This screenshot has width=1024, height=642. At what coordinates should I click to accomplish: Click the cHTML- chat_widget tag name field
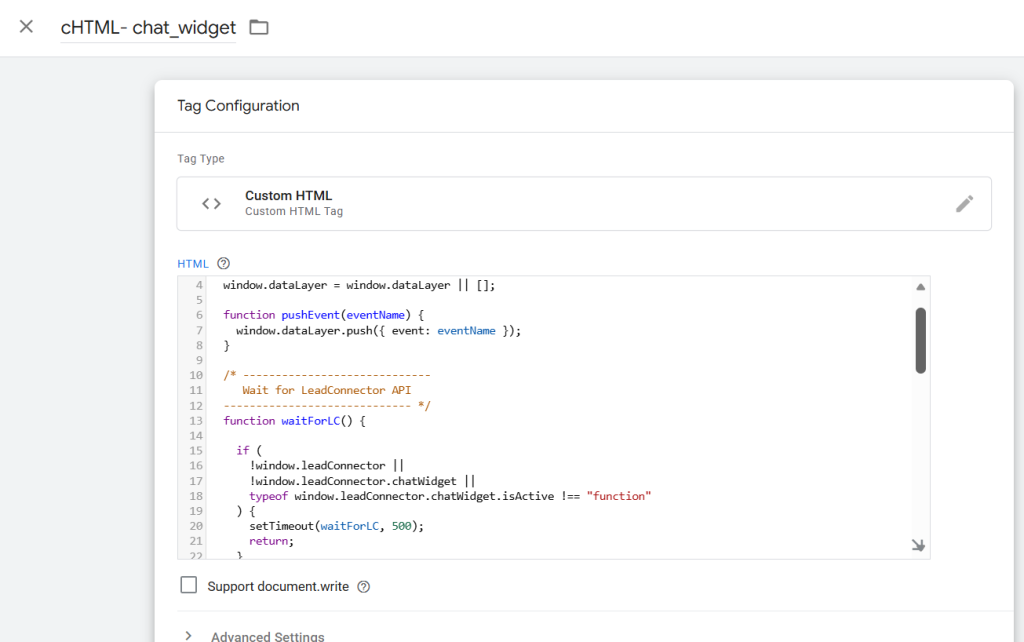148,27
